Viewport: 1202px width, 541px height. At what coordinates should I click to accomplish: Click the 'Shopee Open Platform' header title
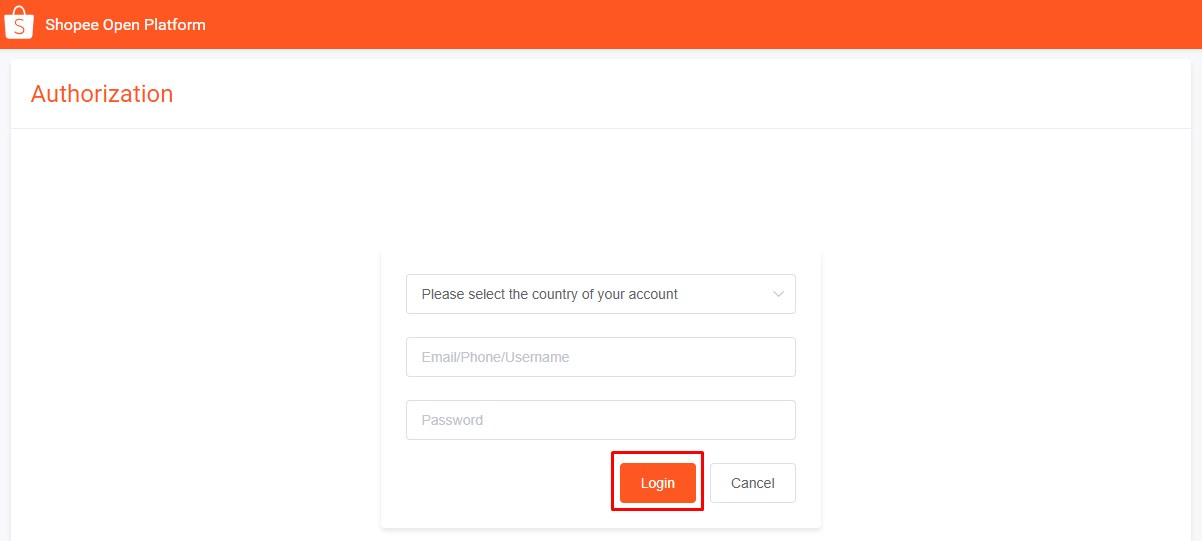coord(125,24)
